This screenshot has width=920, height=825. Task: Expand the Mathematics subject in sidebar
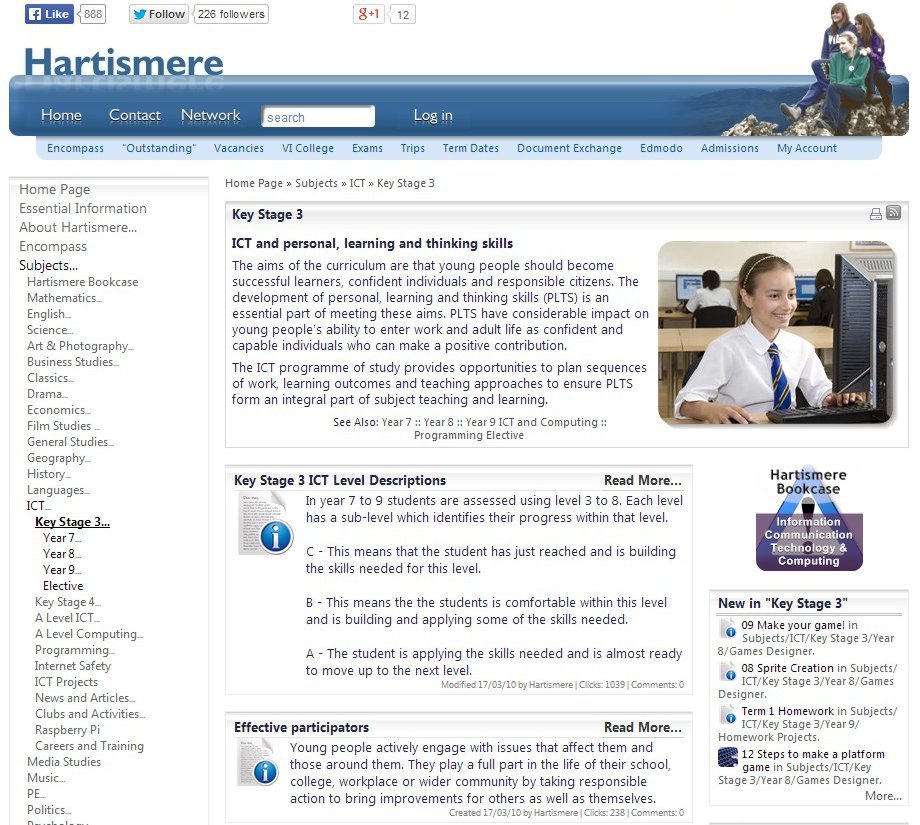63,298
